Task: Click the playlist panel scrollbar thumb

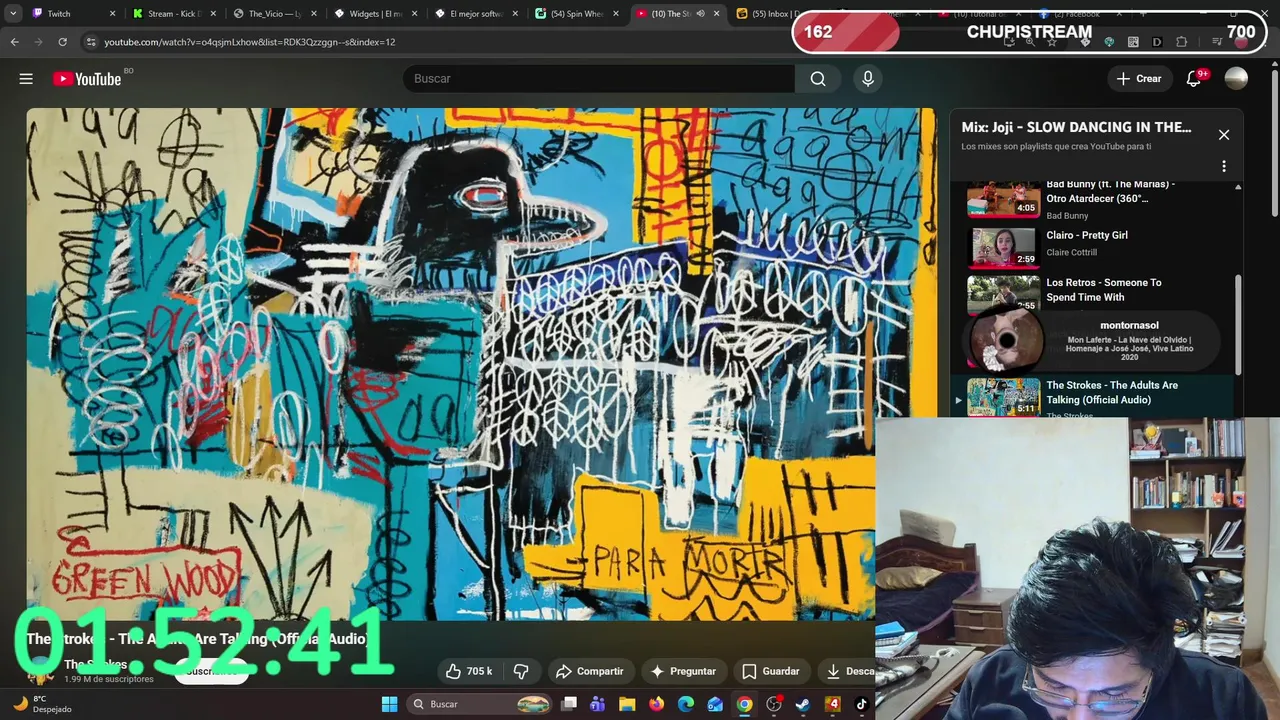Action: point(1238,325)
